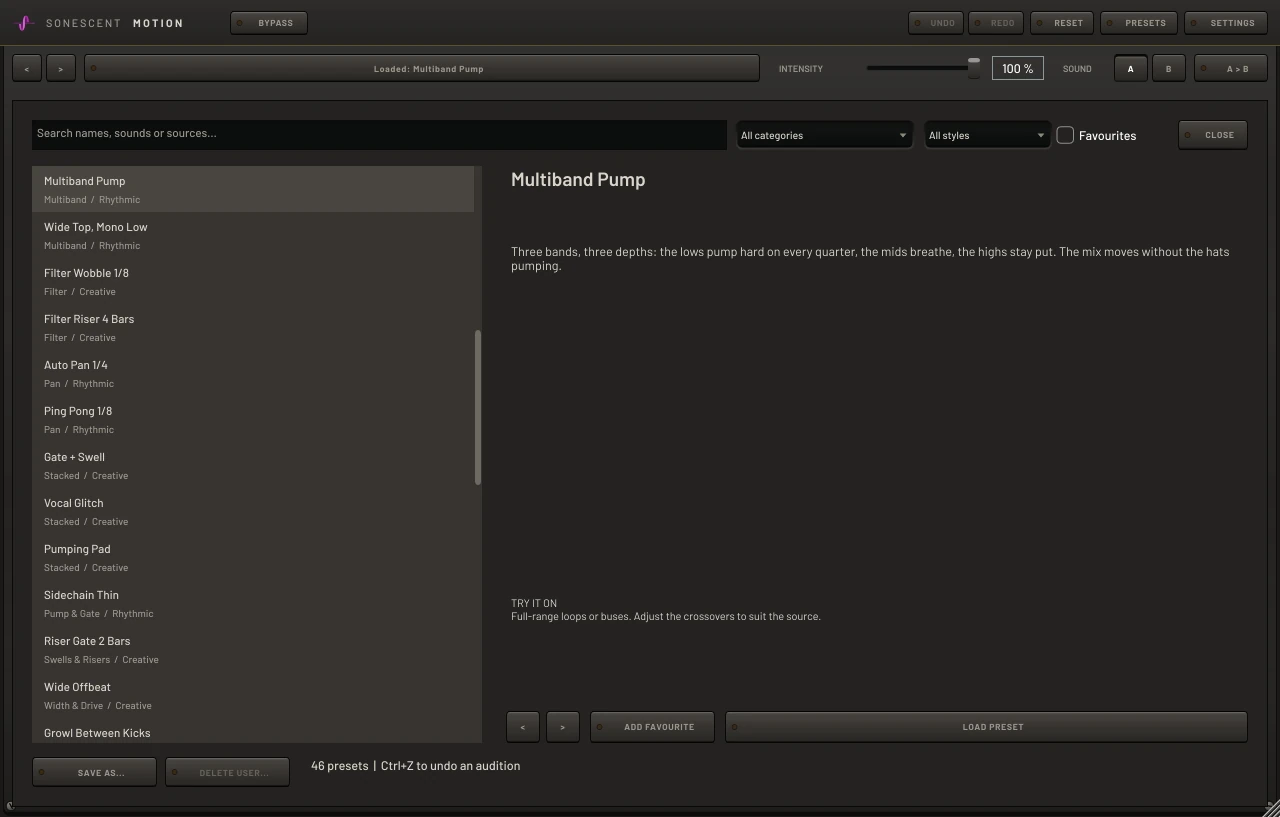Open the All categories dropdown
1280x817 pixels.
click(x=824, y=135)
